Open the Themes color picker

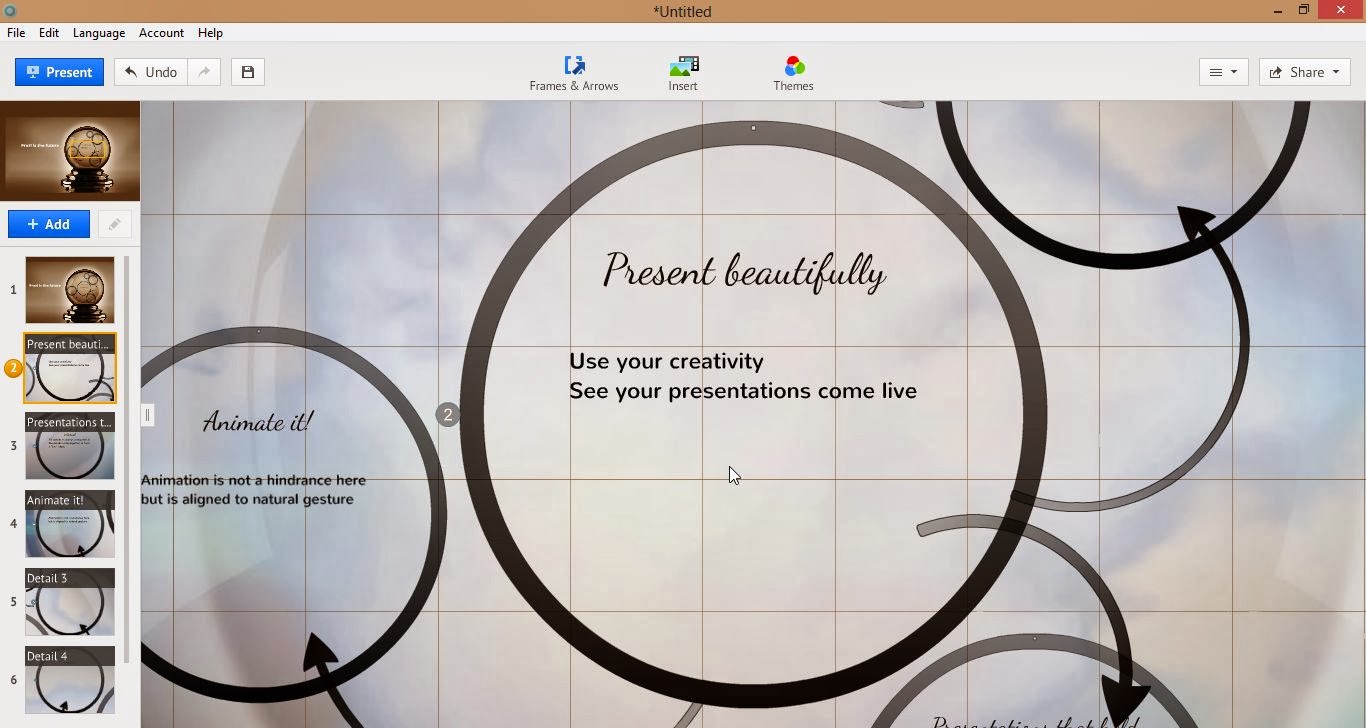coord(793,73)
